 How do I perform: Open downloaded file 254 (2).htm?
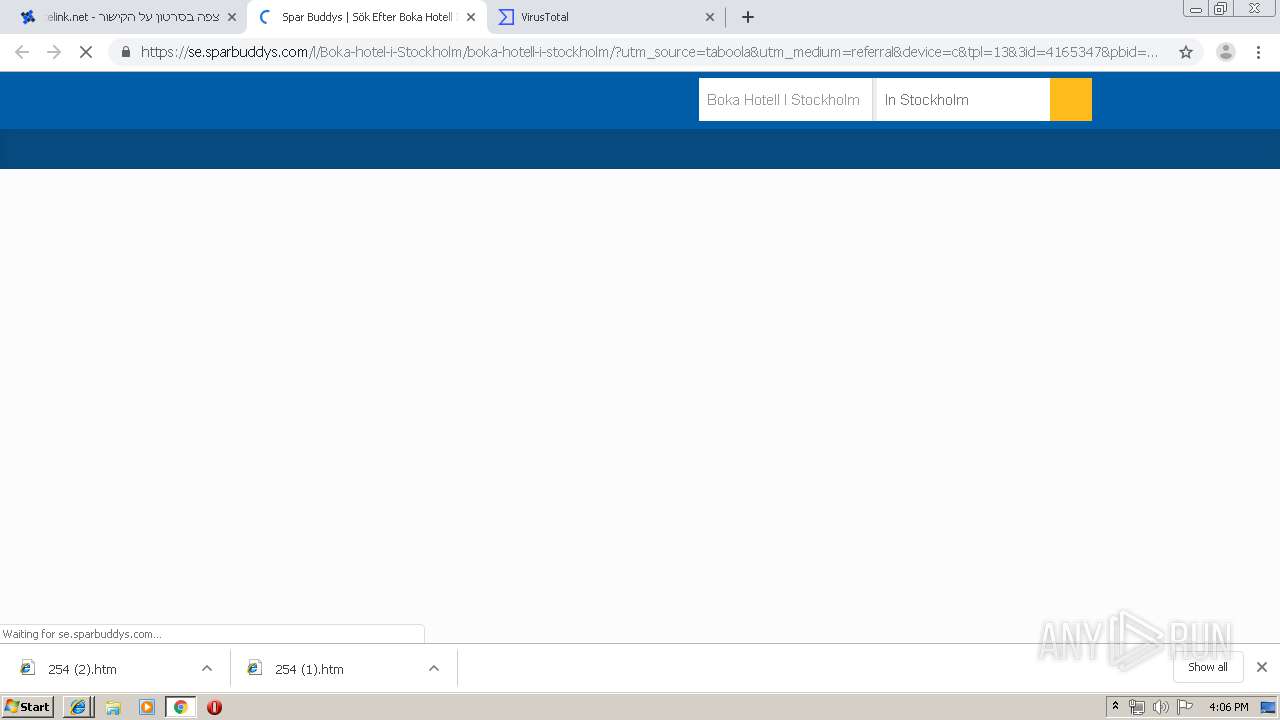(83, 669)
